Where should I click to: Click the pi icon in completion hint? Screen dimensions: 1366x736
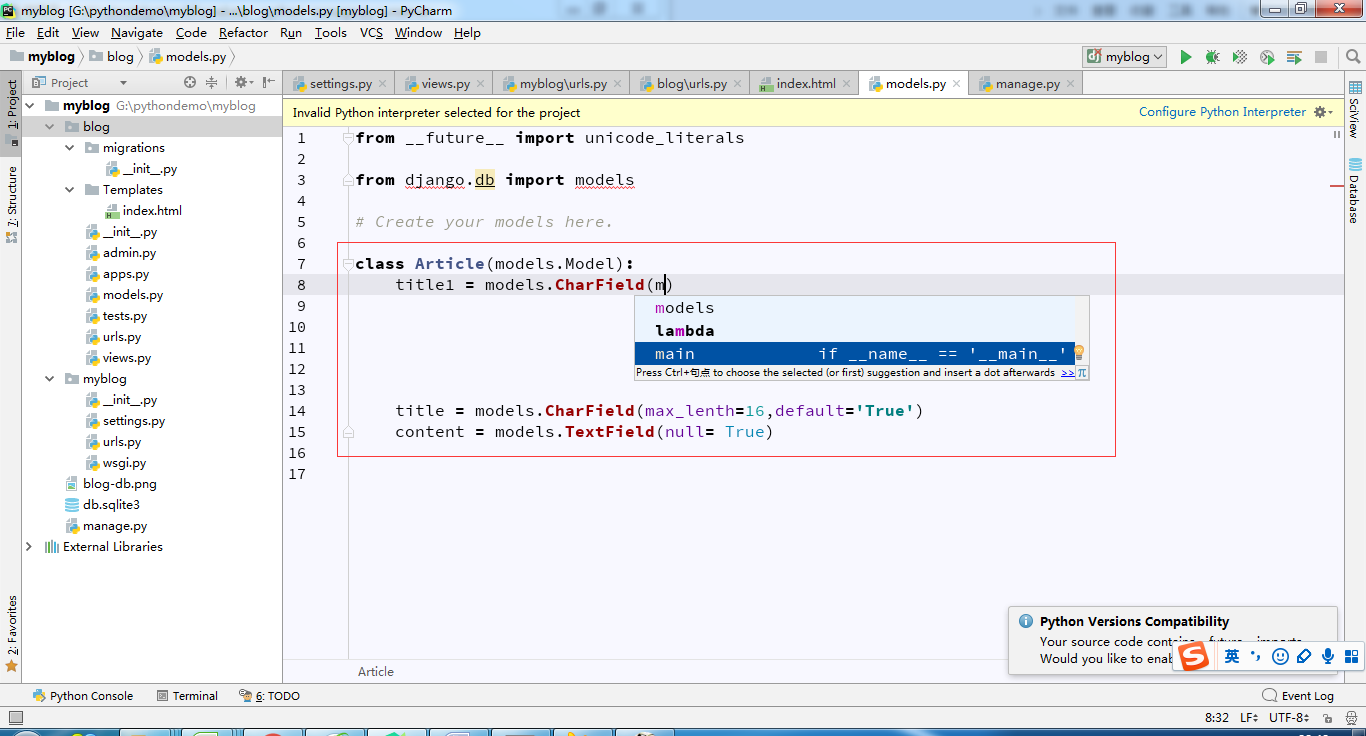point(1082,373)
